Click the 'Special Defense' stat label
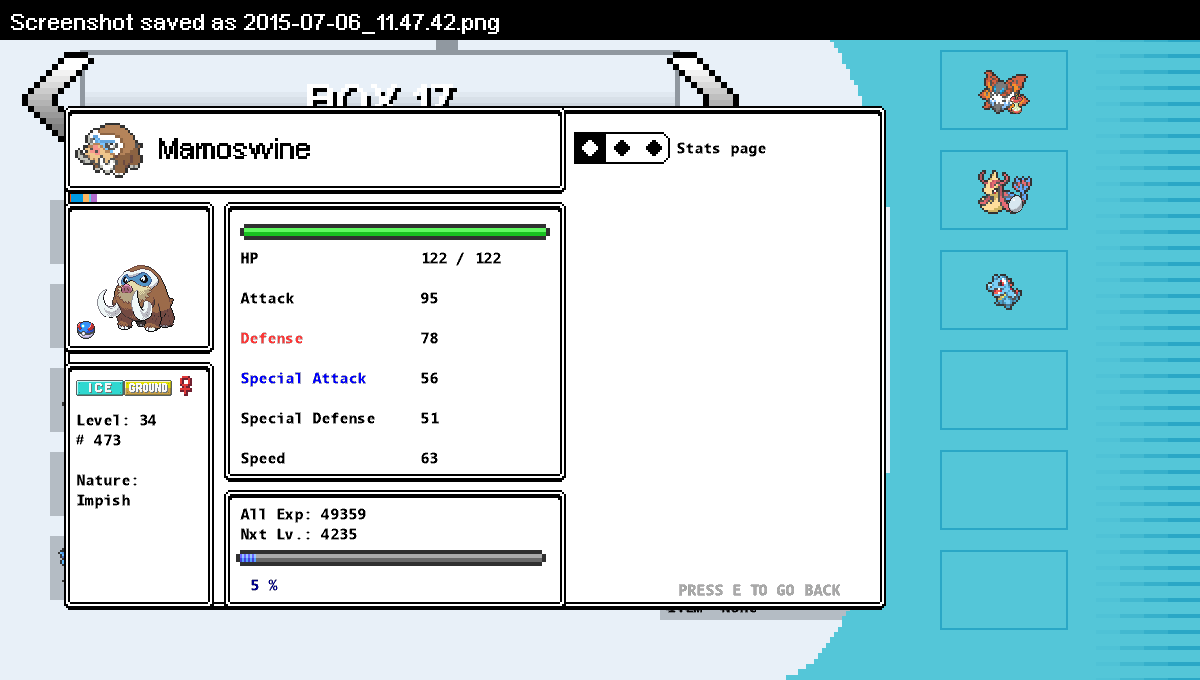Image resolution: width=1200 pixels, height=680 pixels. click(307, 418)
